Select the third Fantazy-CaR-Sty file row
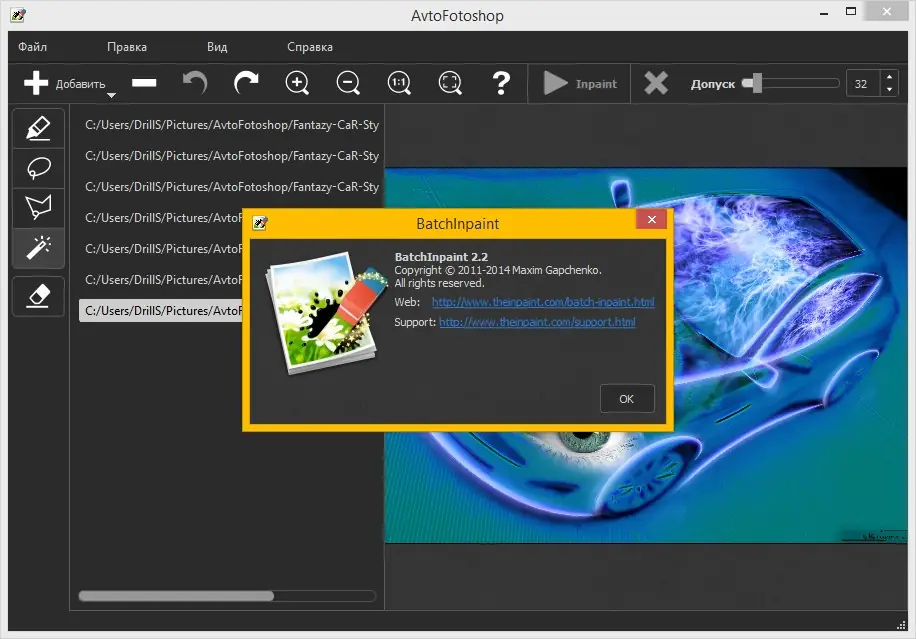The image size is (916, 639). 231,187
